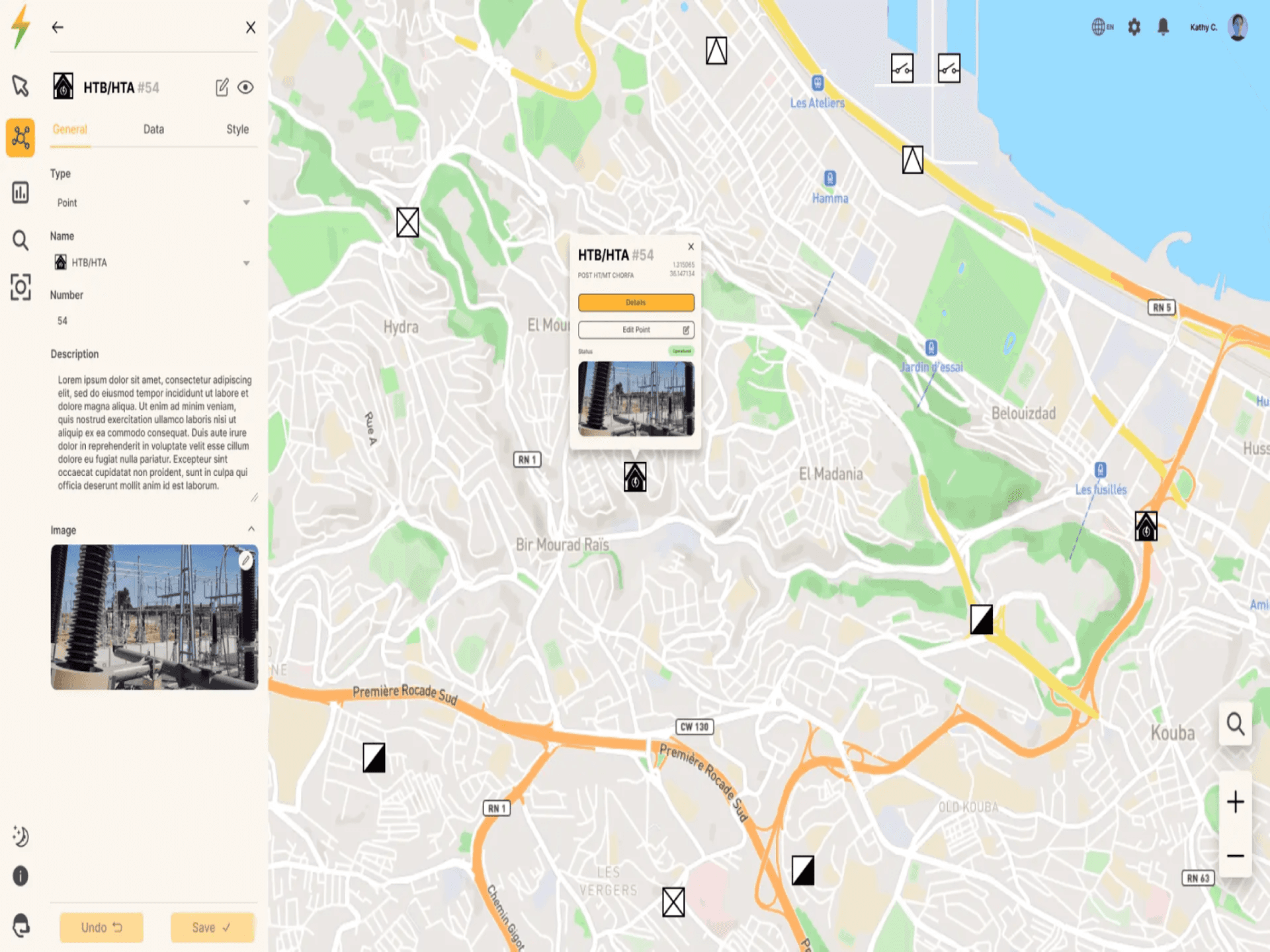Viewport: 1270px width, 952px height.
Task: Click the Operational status badge in popup
Action: pyautogui.click(x=681, y=351)
